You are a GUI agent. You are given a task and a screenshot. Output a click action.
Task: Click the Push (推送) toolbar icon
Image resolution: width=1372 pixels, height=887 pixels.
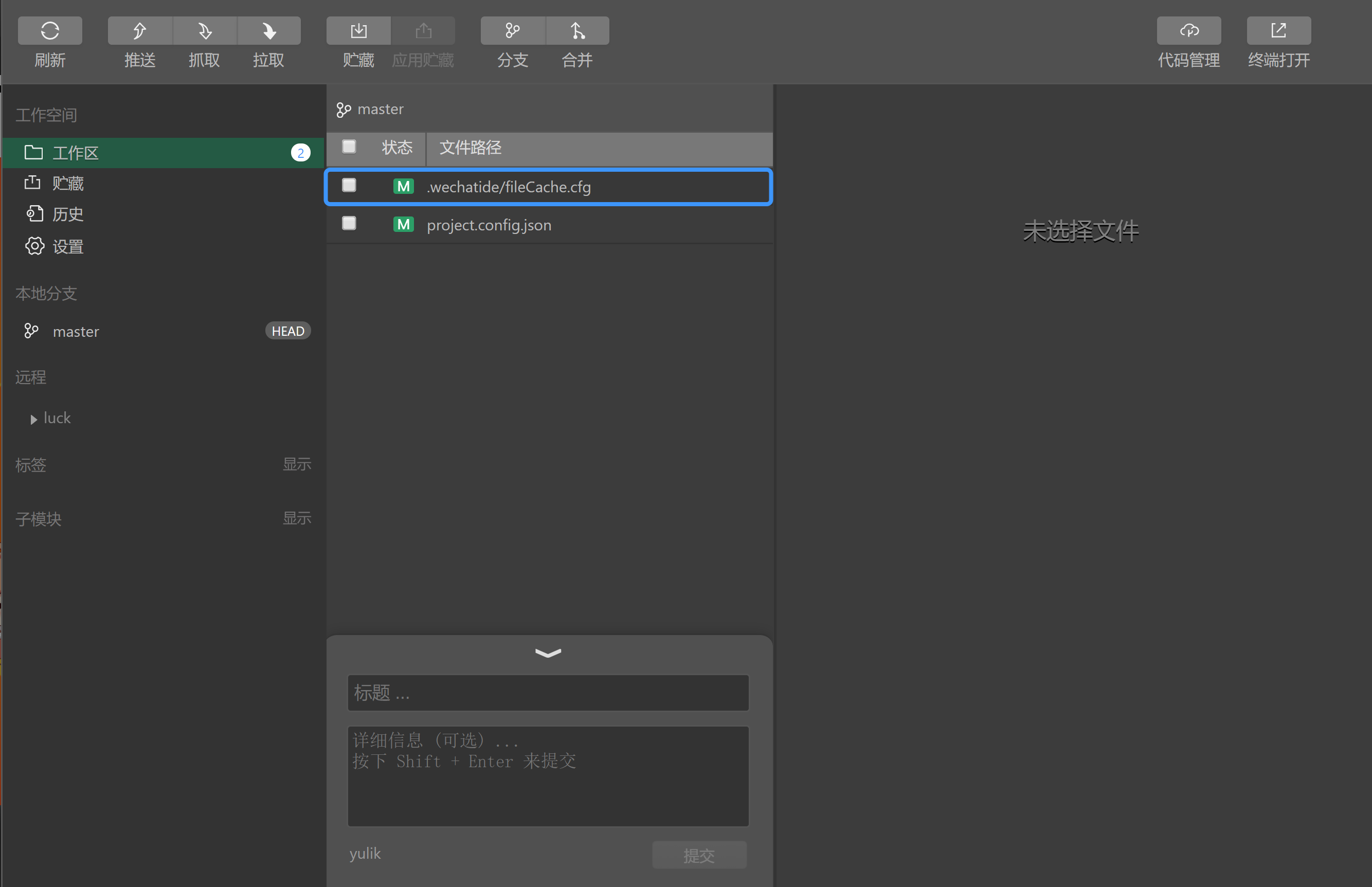[x=140, y=30]
